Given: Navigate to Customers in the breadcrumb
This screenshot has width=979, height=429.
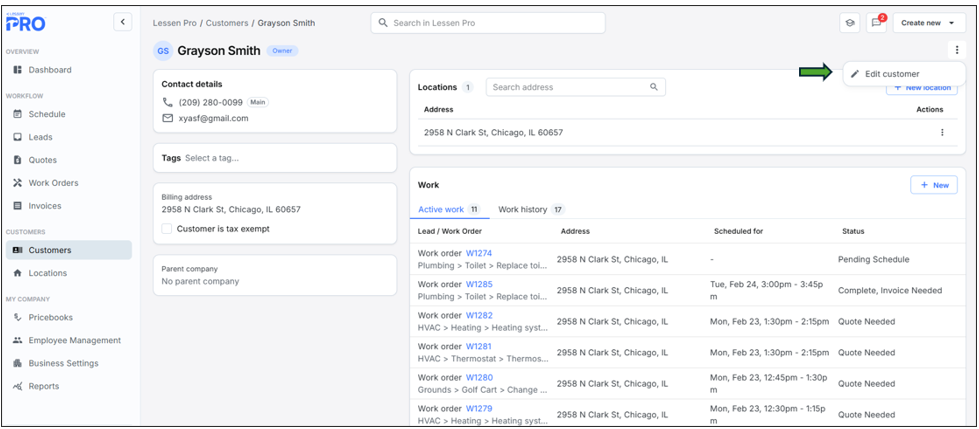Looking at the screenshot, I should coord(227,23).
